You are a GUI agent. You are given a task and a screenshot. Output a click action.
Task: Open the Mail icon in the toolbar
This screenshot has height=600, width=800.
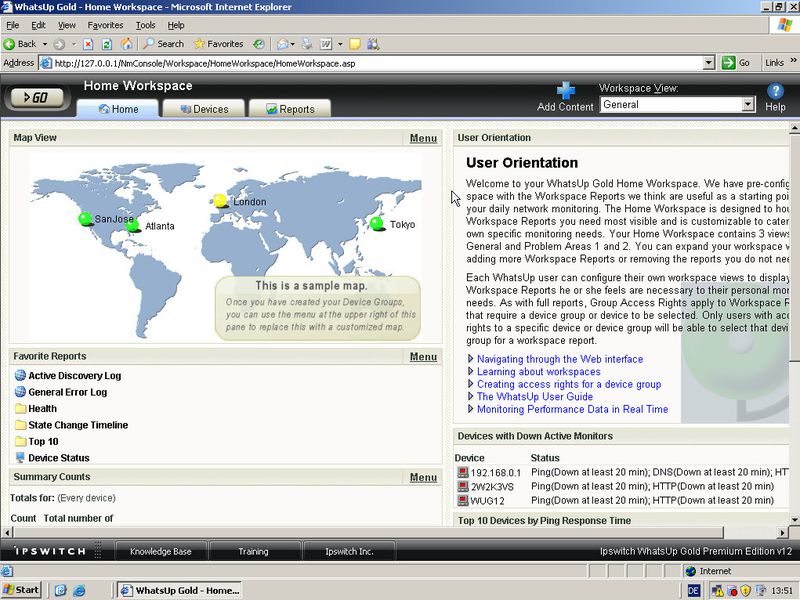click(283, 44)
